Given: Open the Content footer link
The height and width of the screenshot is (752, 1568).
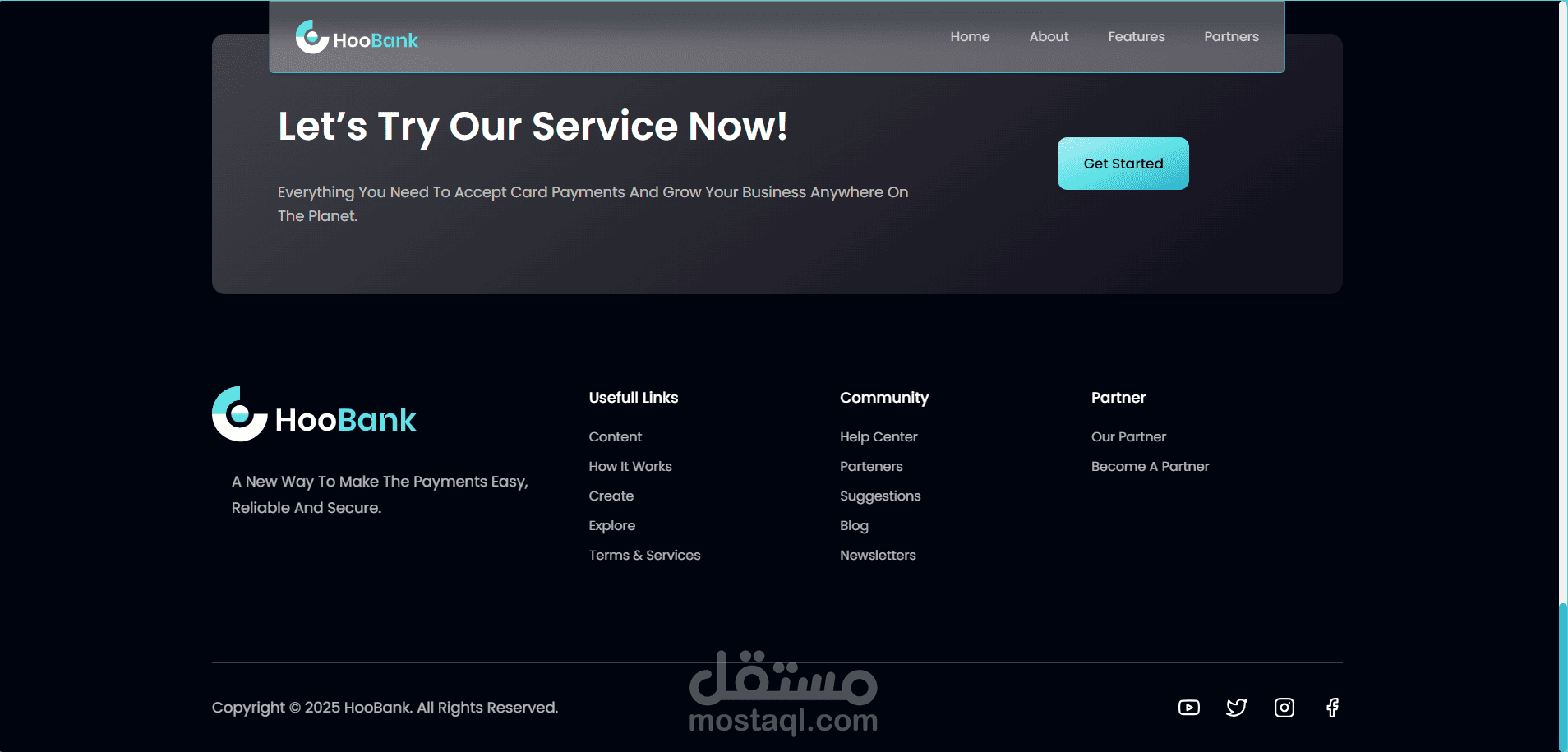Looking at the screenshot, I should click(x=615, y=436).
